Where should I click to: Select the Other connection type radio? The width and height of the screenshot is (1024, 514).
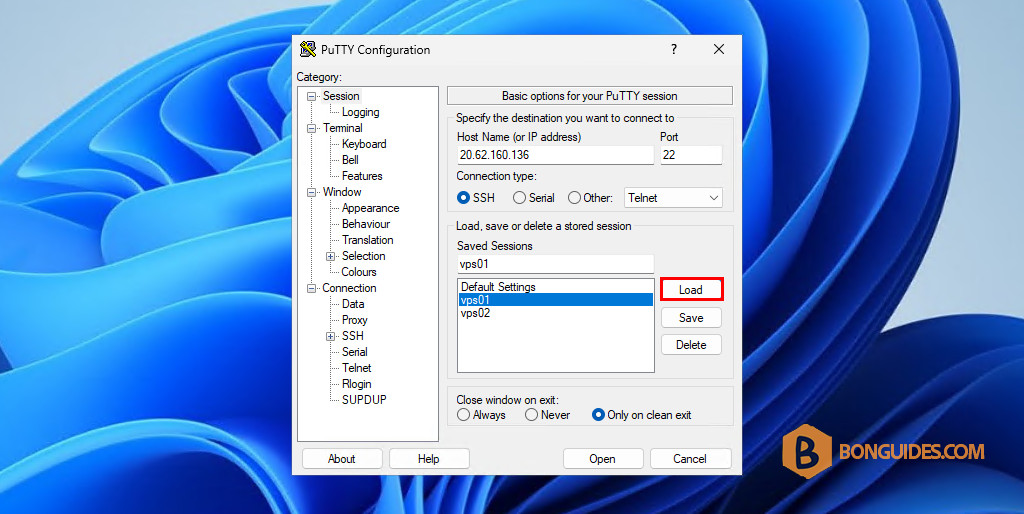574,197
